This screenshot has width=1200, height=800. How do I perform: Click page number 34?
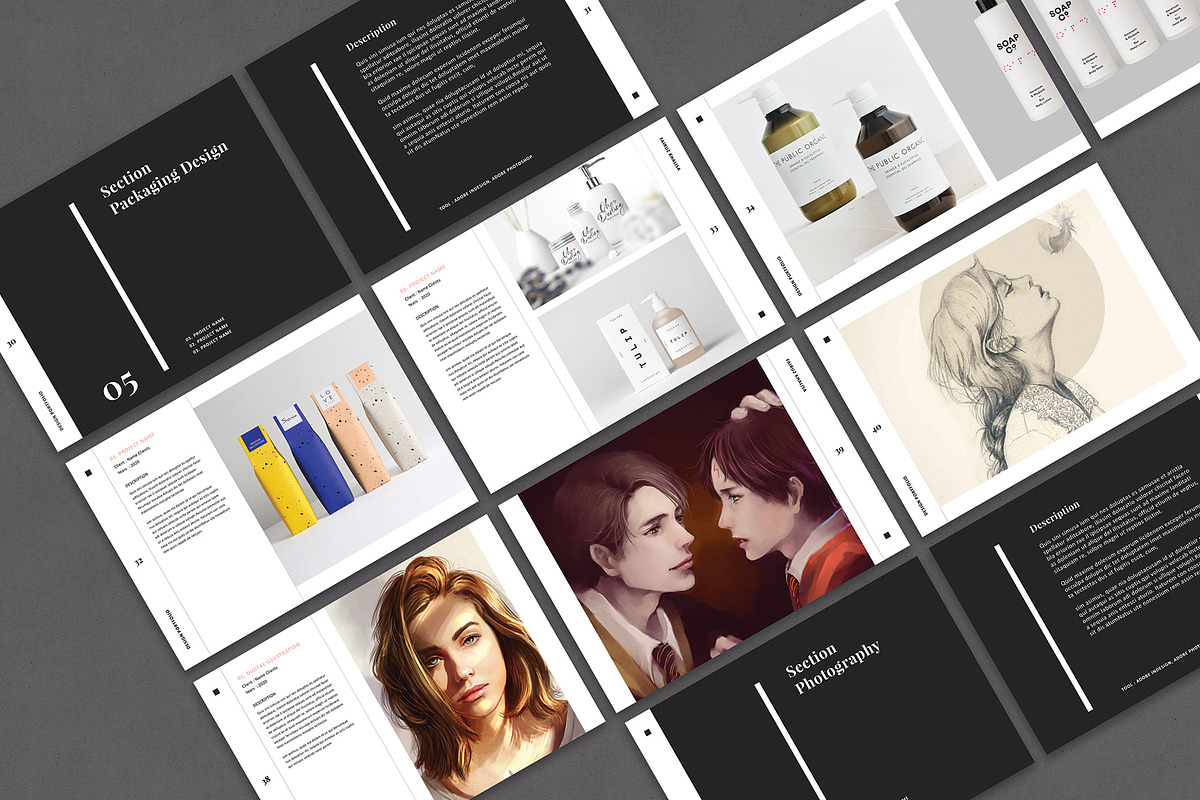coord(749,209)
